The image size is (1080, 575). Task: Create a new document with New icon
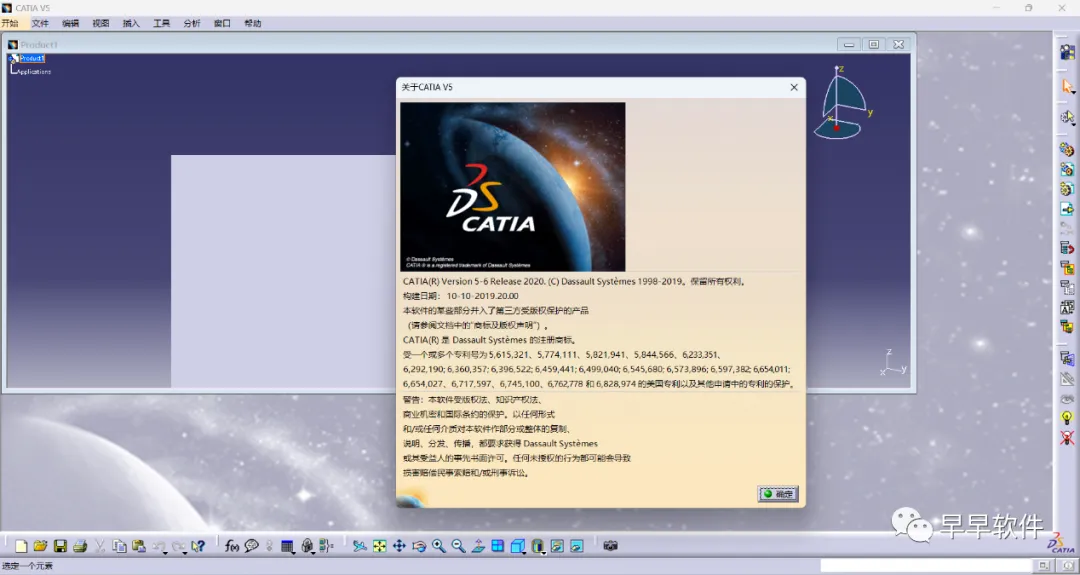[21, 546]
